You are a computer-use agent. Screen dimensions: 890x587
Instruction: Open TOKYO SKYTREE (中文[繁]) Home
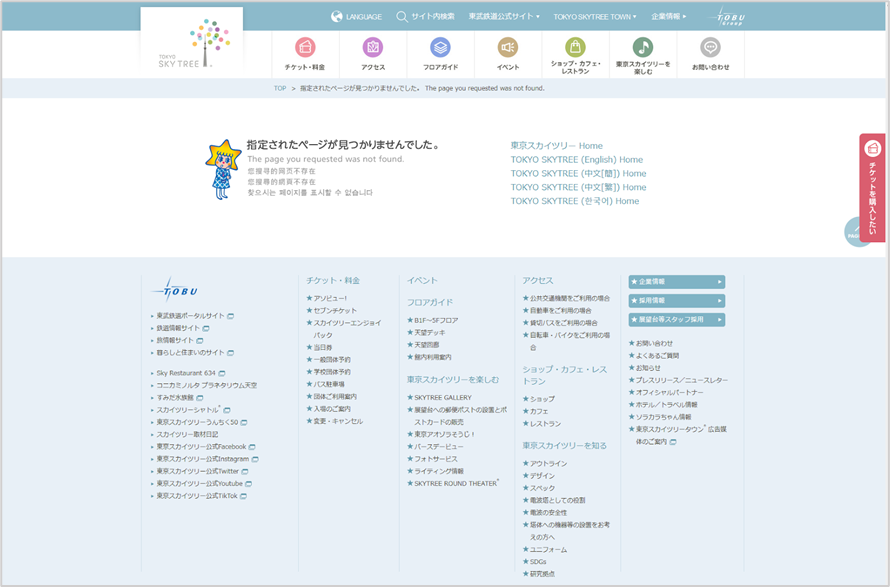578,187
